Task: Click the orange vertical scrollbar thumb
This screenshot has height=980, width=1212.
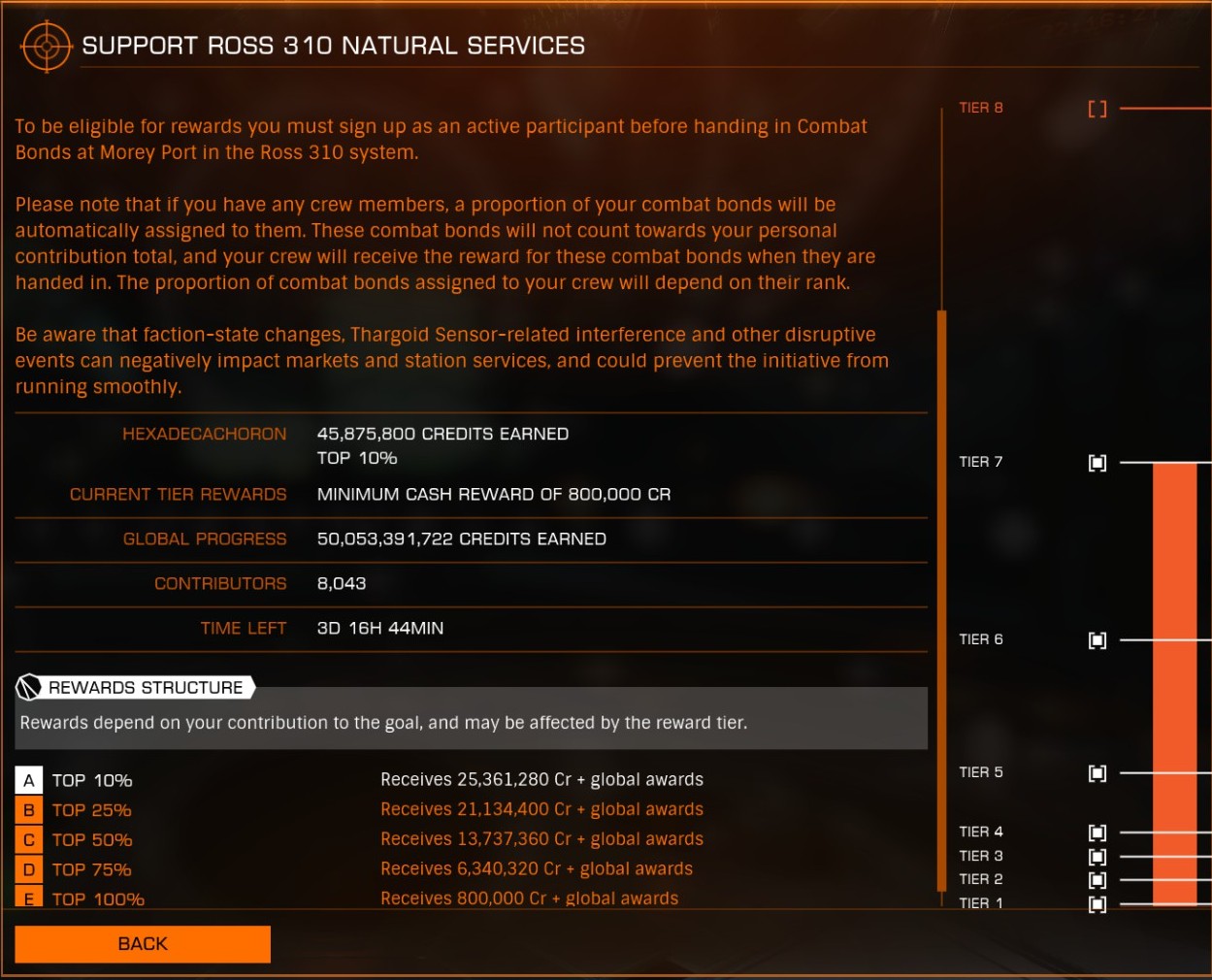Action: [941, 601]
